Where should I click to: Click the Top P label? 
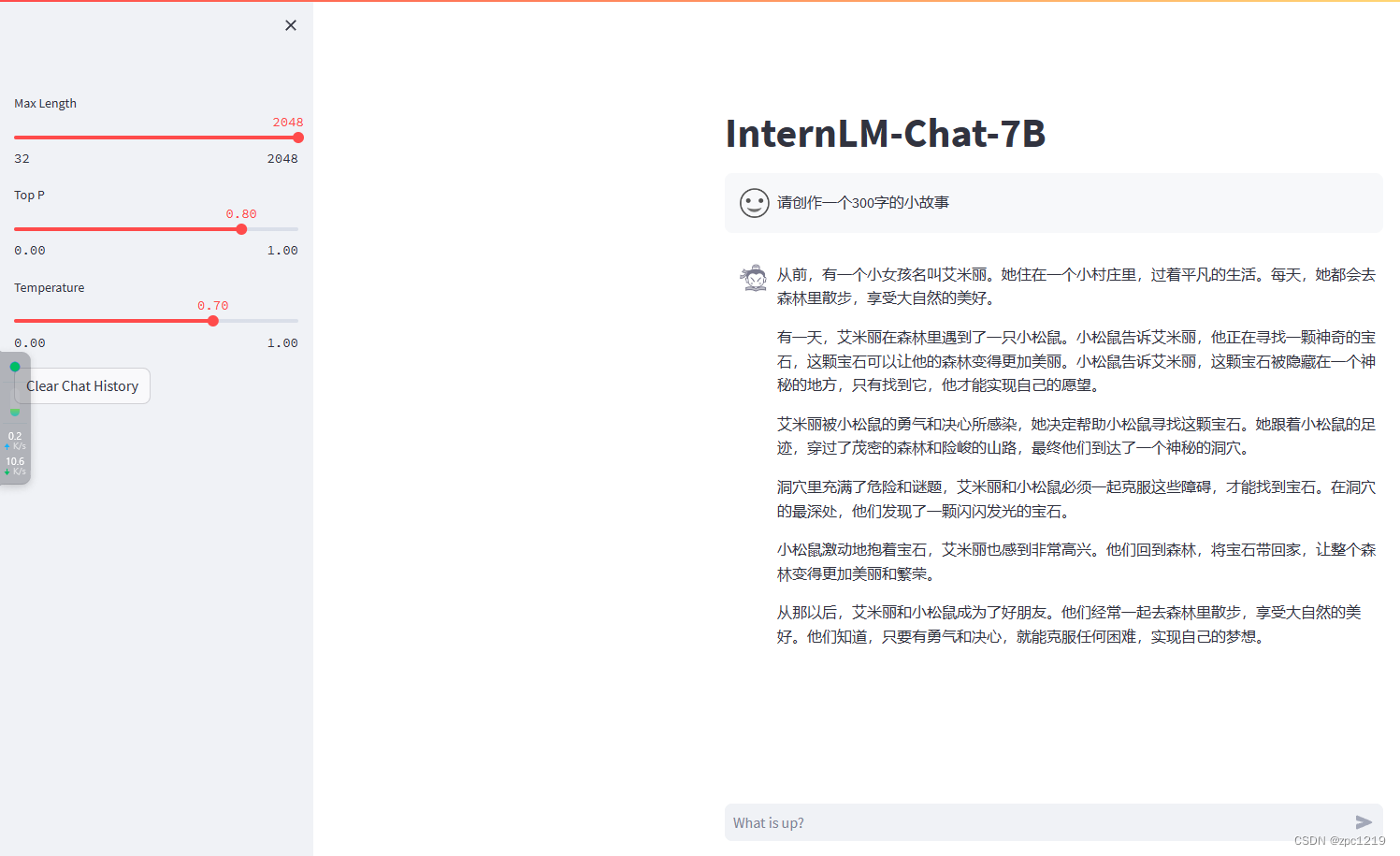tap(29, 196)
